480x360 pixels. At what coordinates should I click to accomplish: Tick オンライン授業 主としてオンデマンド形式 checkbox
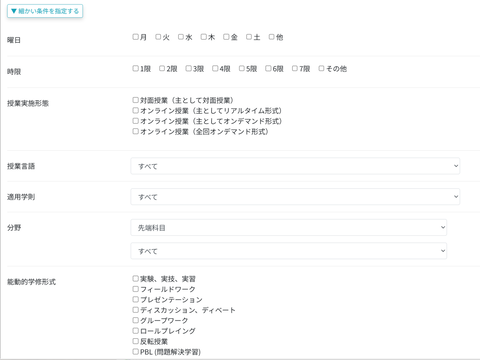(x=135, y=121)
